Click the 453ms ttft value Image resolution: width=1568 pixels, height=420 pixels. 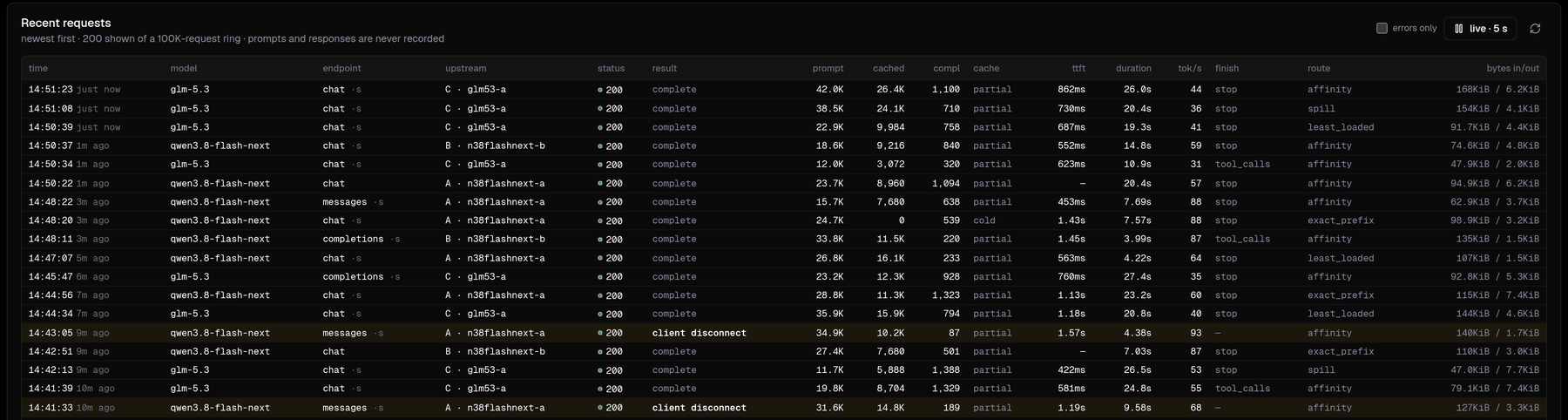[x=1071, y=202]
